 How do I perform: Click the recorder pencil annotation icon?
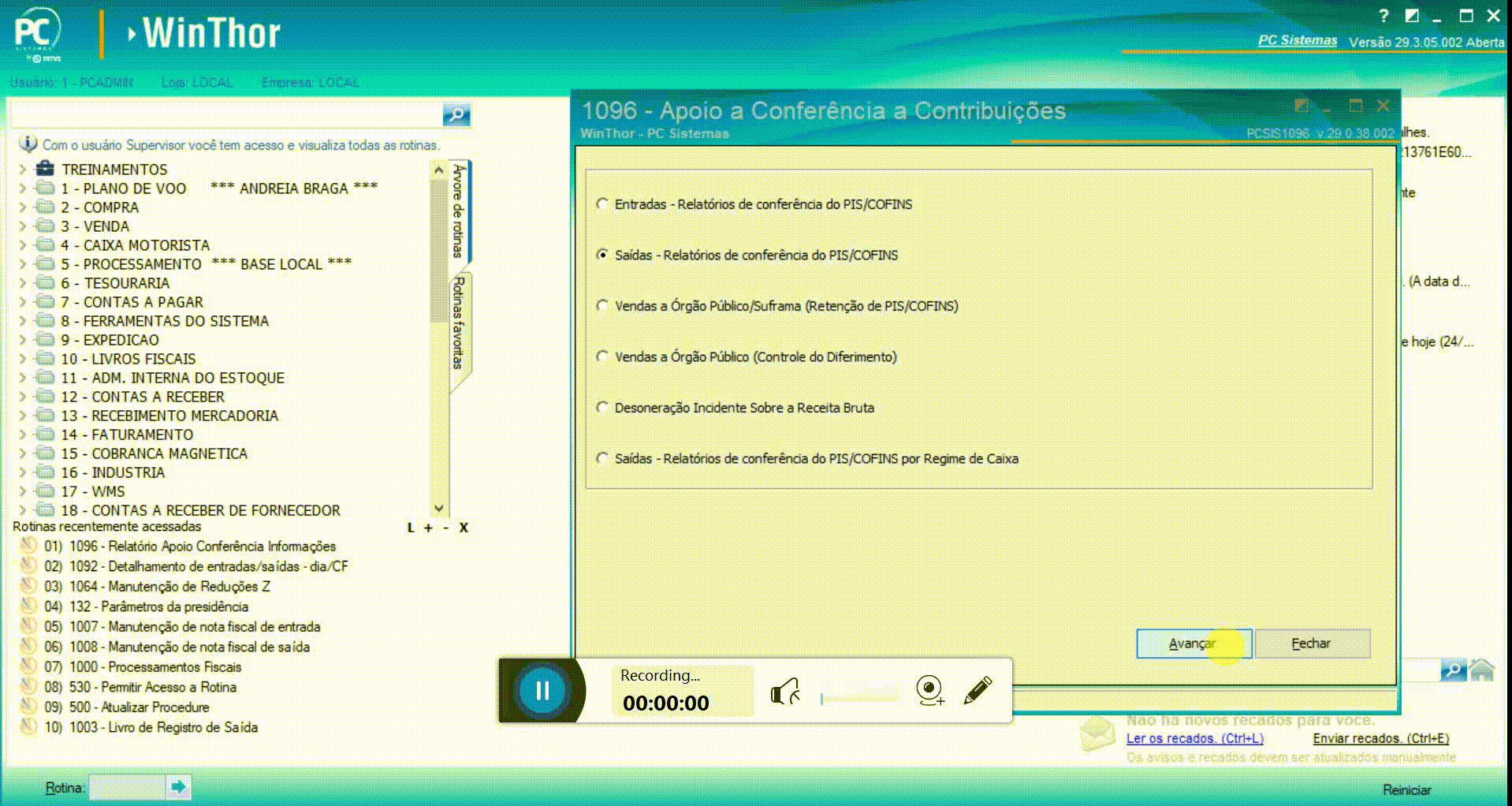[x=978, y=690]
